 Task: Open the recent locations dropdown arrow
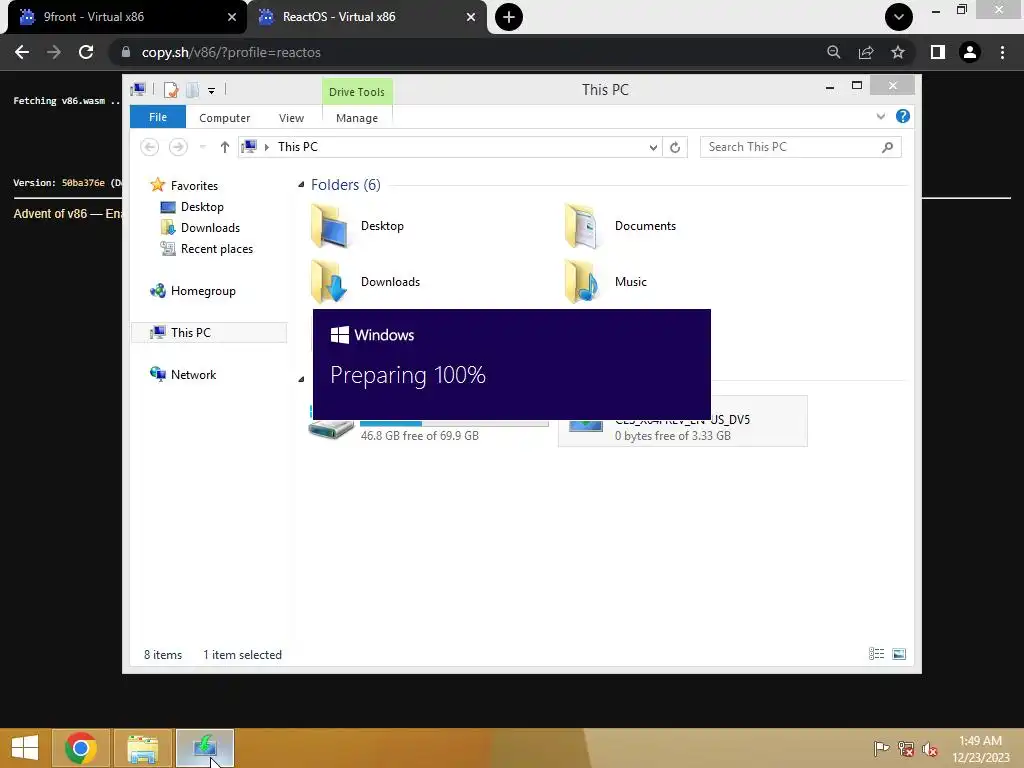202,147
